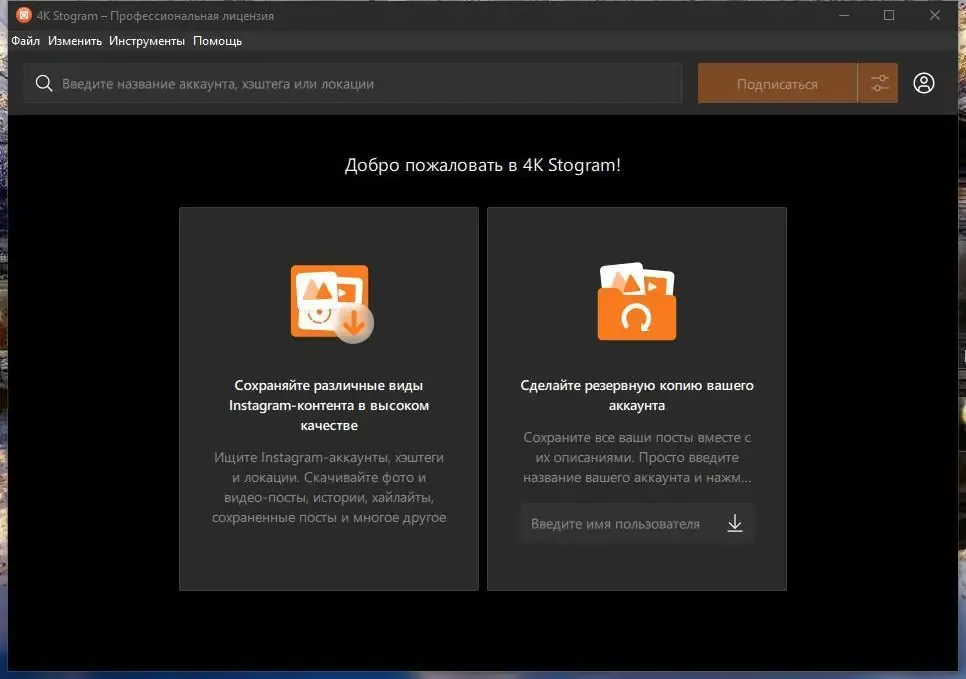
Task: Close the 4K Stogram window
Action: coord(935,15)
